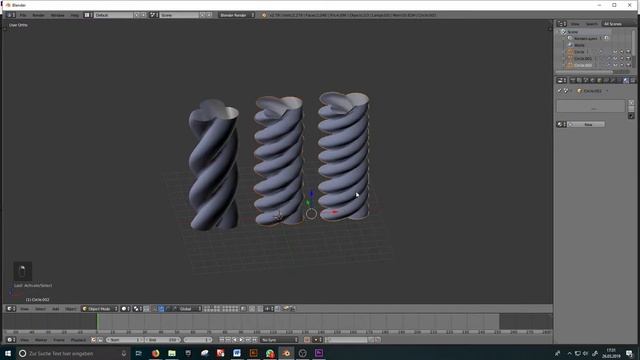Open the pivot point dropdown
This screenshot has width=640, height=360.
tap(137, 309)
